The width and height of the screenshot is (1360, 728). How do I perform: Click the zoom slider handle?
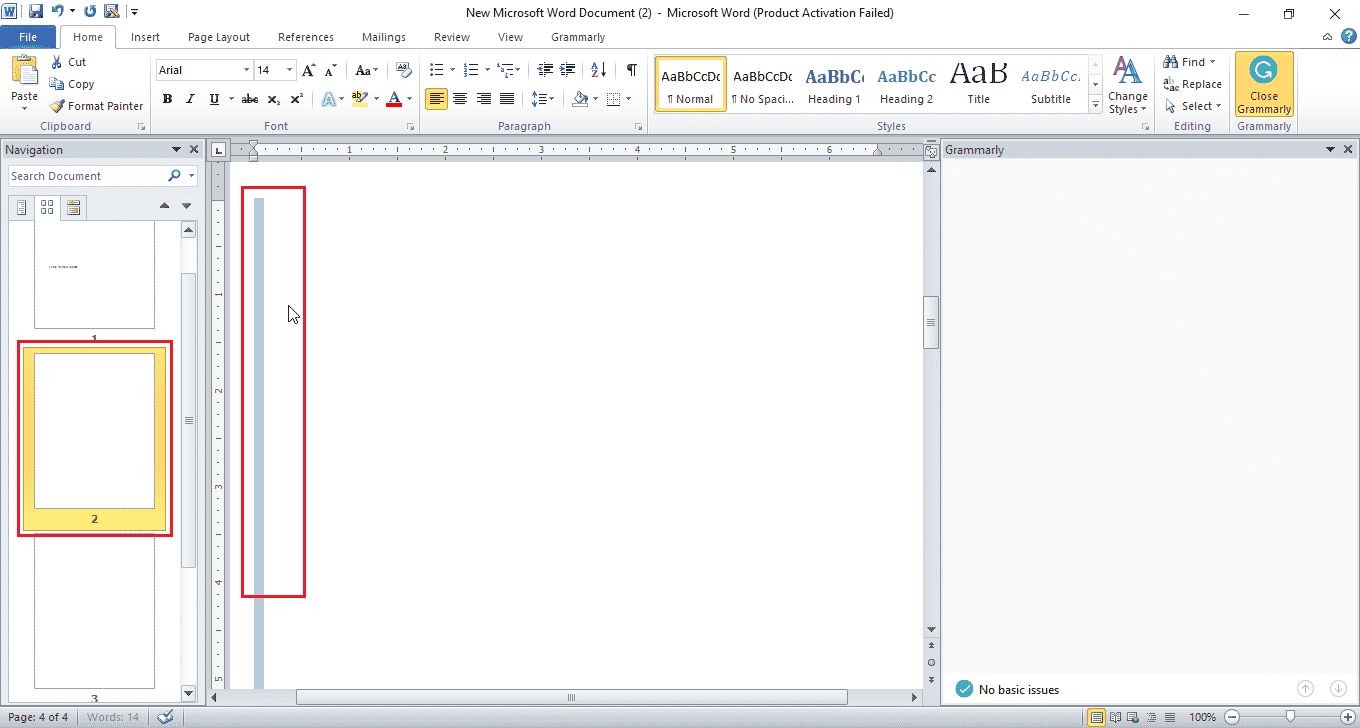point(1290,717)
